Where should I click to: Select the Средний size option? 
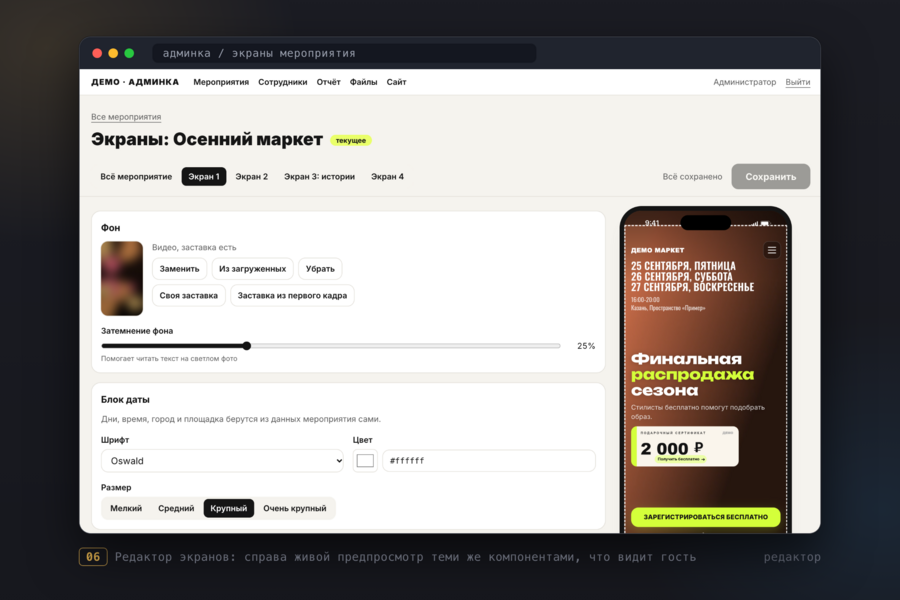176,509
